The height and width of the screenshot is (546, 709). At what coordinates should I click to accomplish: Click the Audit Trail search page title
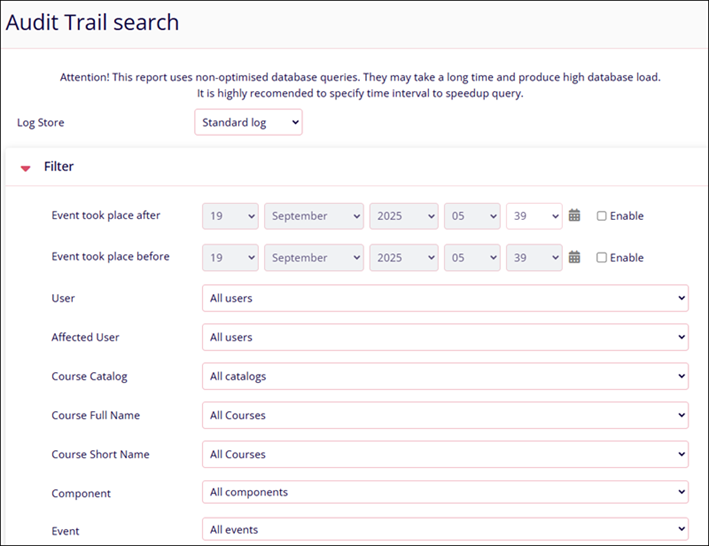[93, 23]
